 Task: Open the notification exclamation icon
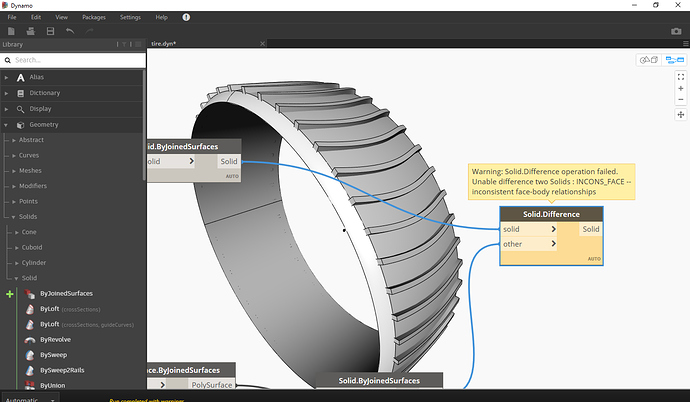point(186,17)
